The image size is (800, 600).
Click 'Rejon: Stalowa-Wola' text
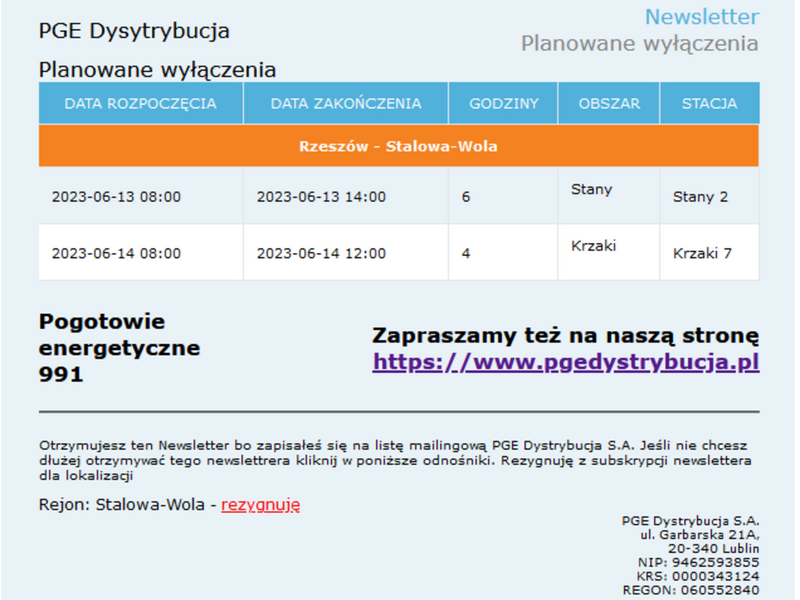coord(122,505)
